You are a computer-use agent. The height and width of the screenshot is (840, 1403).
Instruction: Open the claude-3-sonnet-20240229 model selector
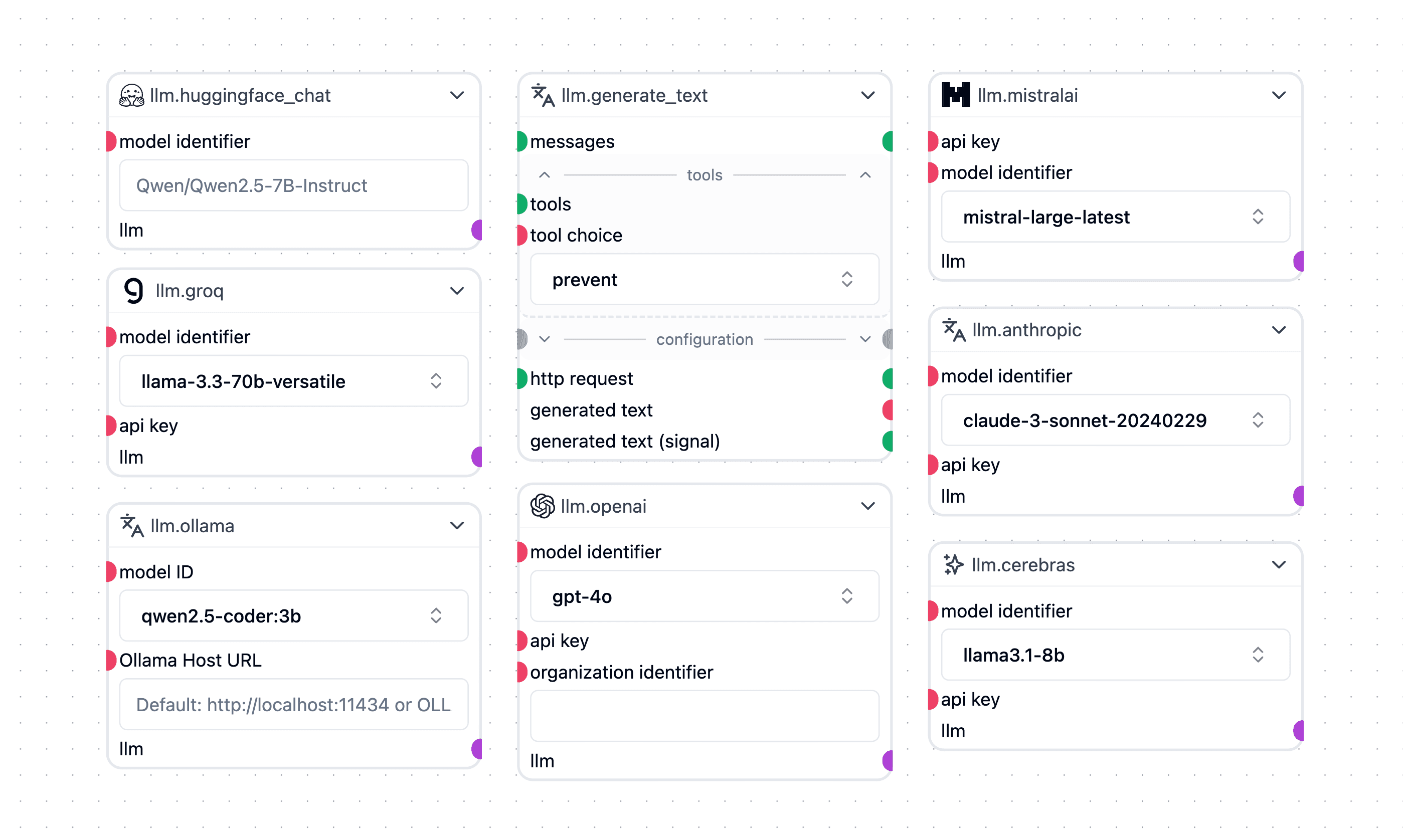(x=1115, y=421)
